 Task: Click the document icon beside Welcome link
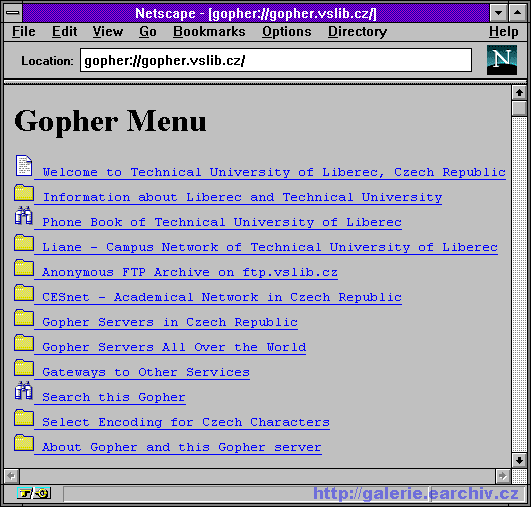pos(24,166)
